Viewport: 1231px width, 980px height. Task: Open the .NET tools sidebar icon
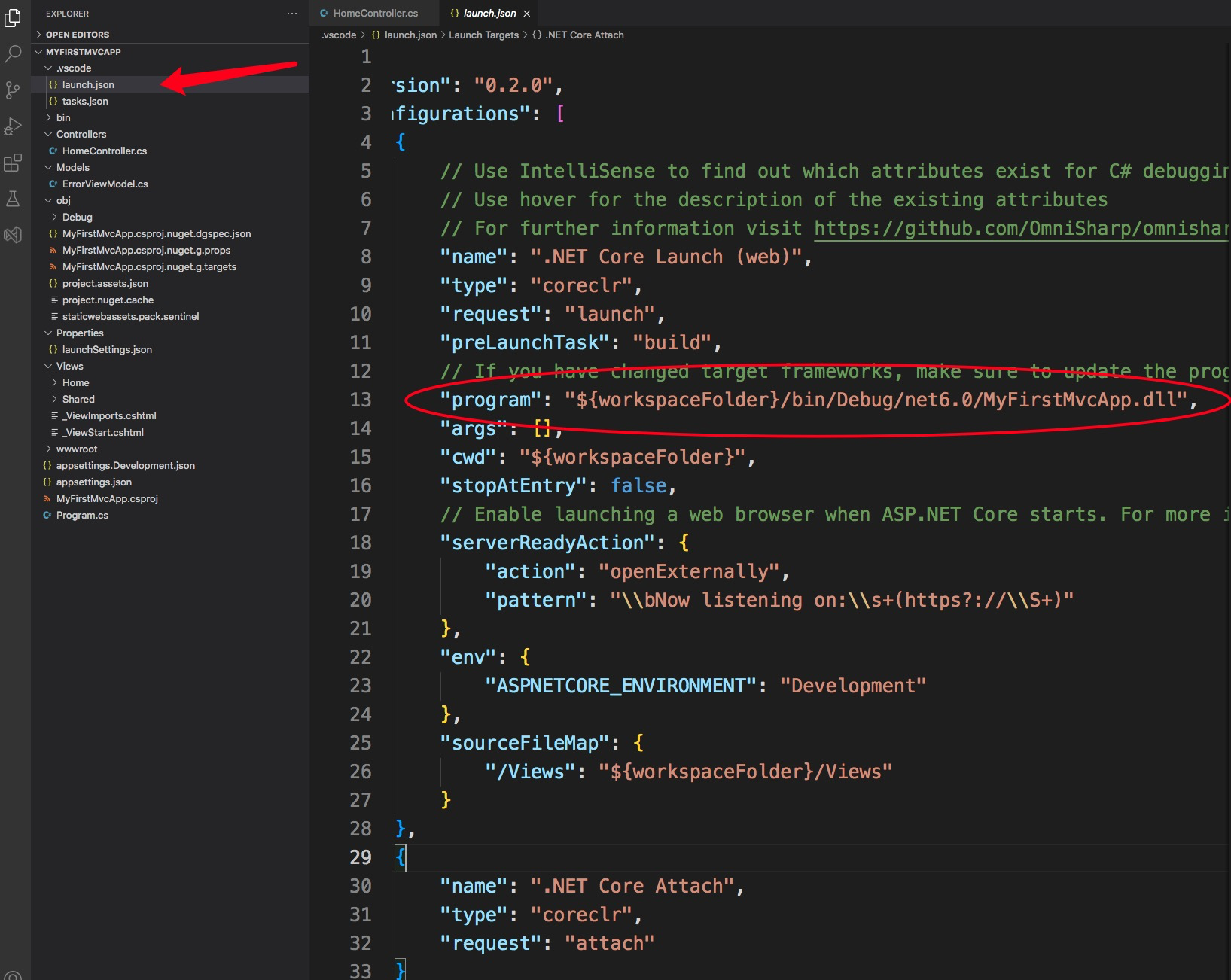tap(13, 235)
